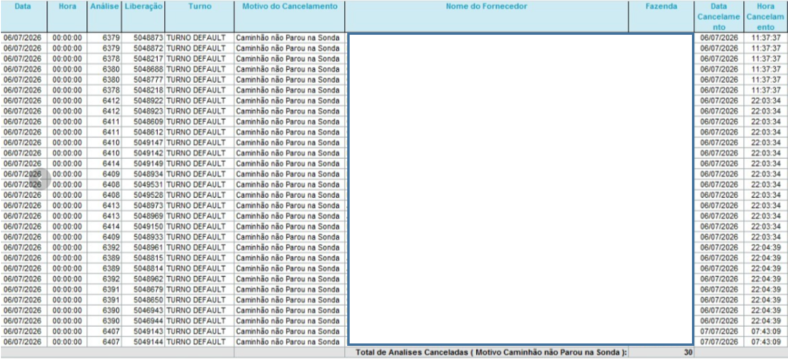Select the Liberação cell 5048688

(143, 69)
